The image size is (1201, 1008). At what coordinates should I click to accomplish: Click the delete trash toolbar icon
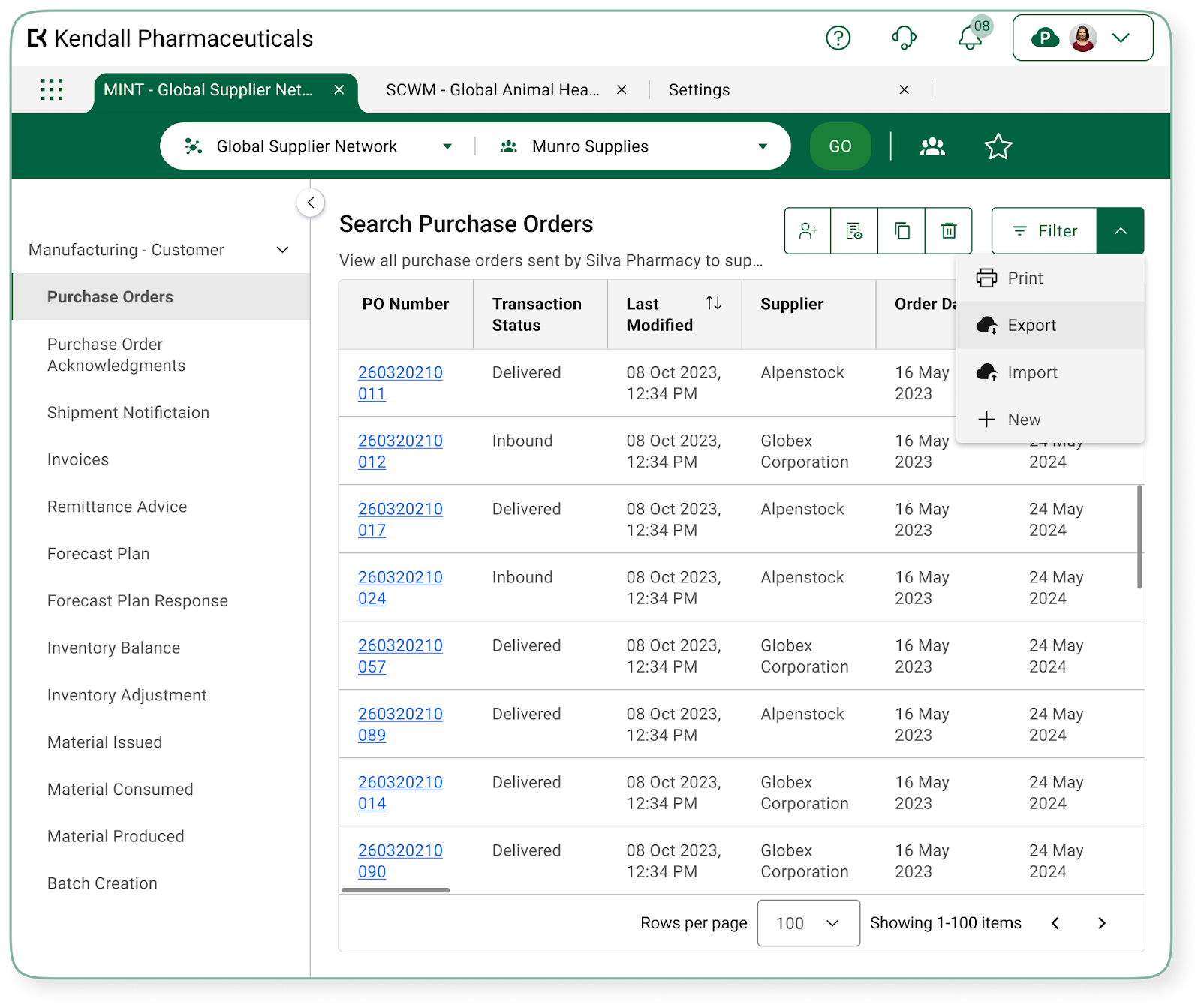coord(949,231)
